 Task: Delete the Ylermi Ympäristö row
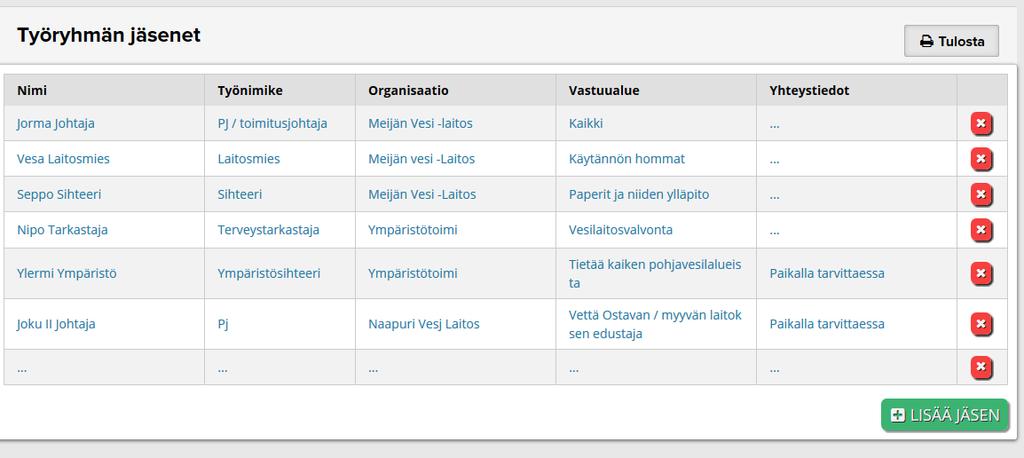981,274
